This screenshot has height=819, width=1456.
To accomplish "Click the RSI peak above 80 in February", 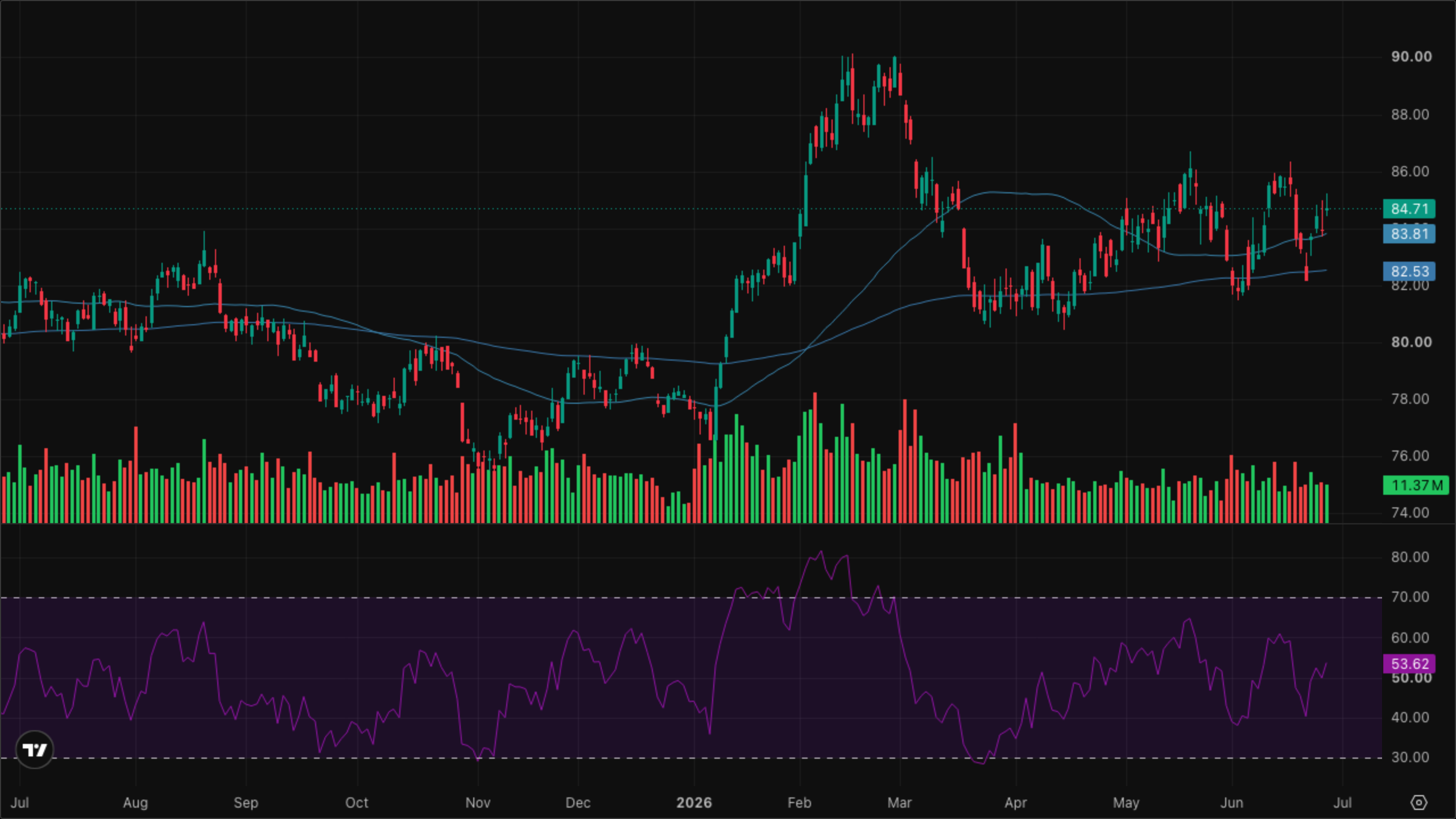I will point(820,552).
